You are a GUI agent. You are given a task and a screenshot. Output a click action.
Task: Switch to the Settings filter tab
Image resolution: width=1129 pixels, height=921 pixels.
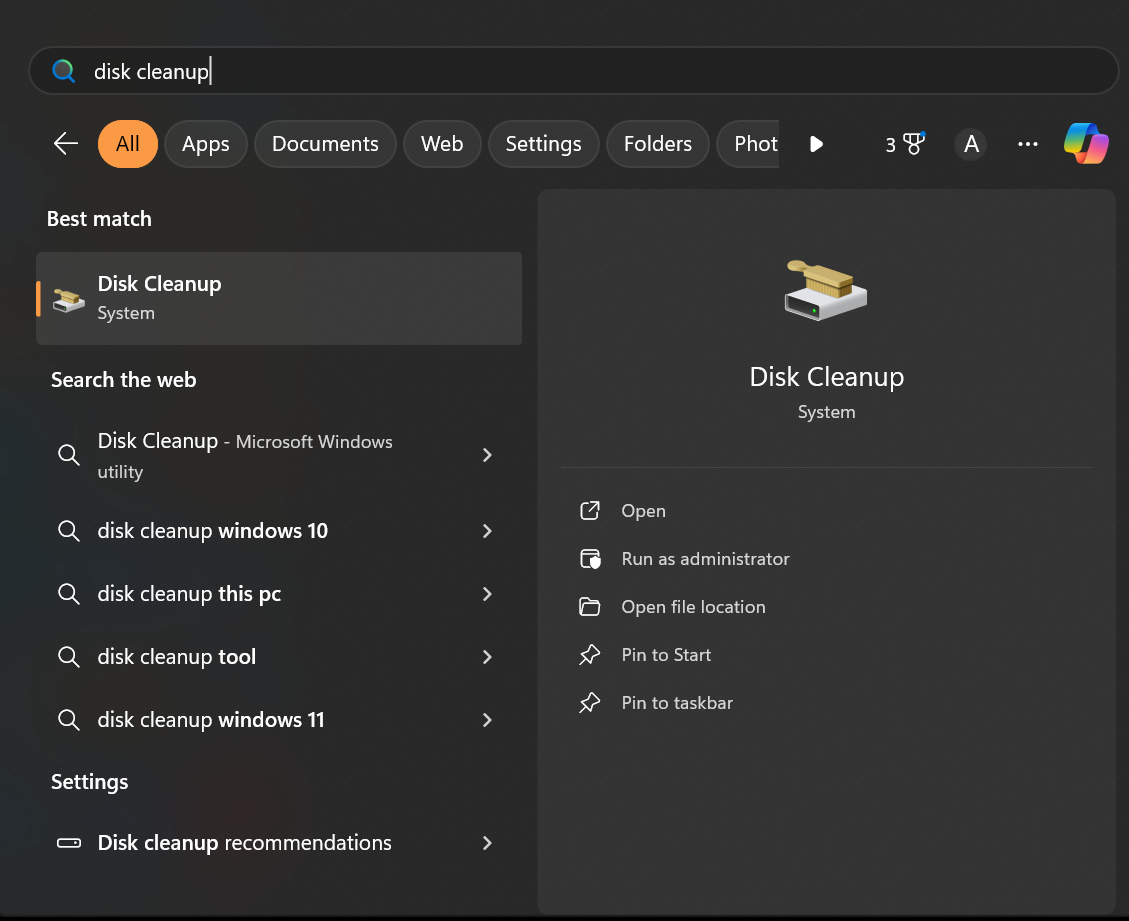pyautogui.click(x=543, y=144)
